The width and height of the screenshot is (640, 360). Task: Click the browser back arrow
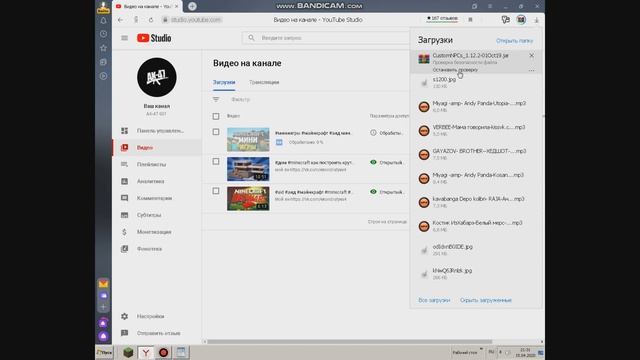click(120, 20)
